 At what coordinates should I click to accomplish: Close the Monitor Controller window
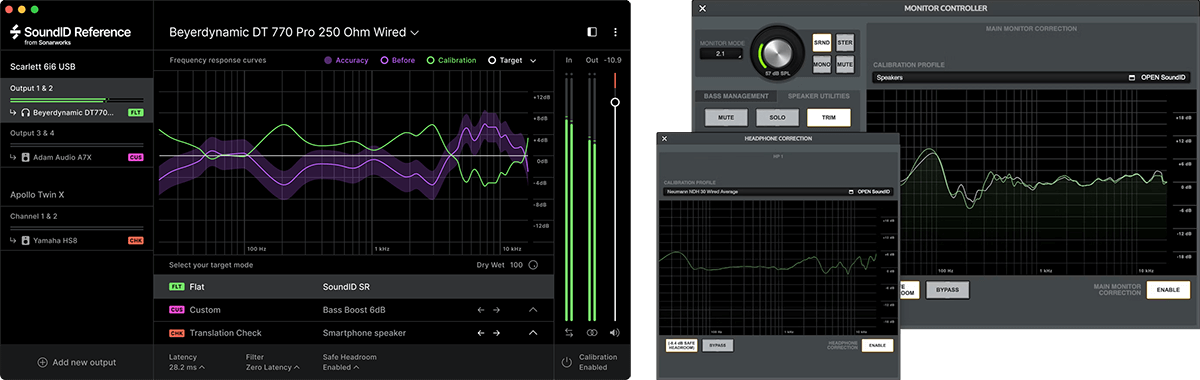coord(702,8)
